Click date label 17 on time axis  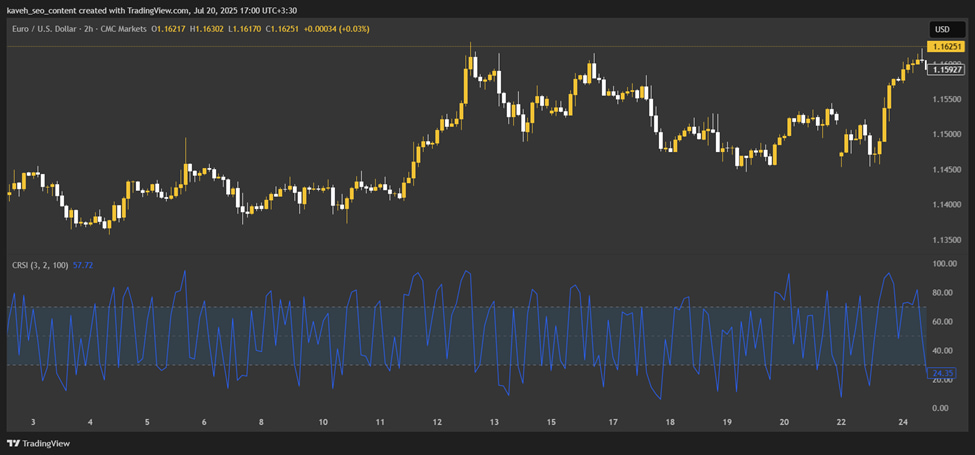[613, 423]
